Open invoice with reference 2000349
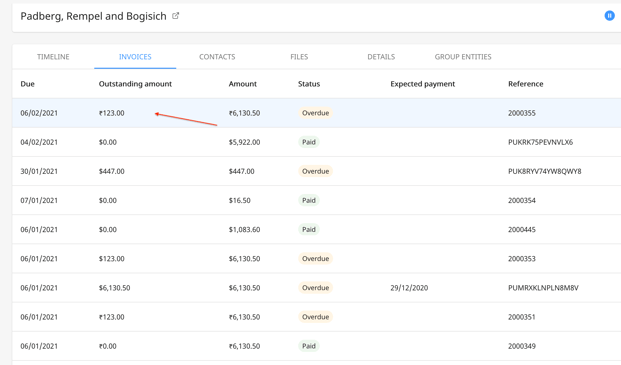Viewport: 621px width, 365px height. pos(522,346)
